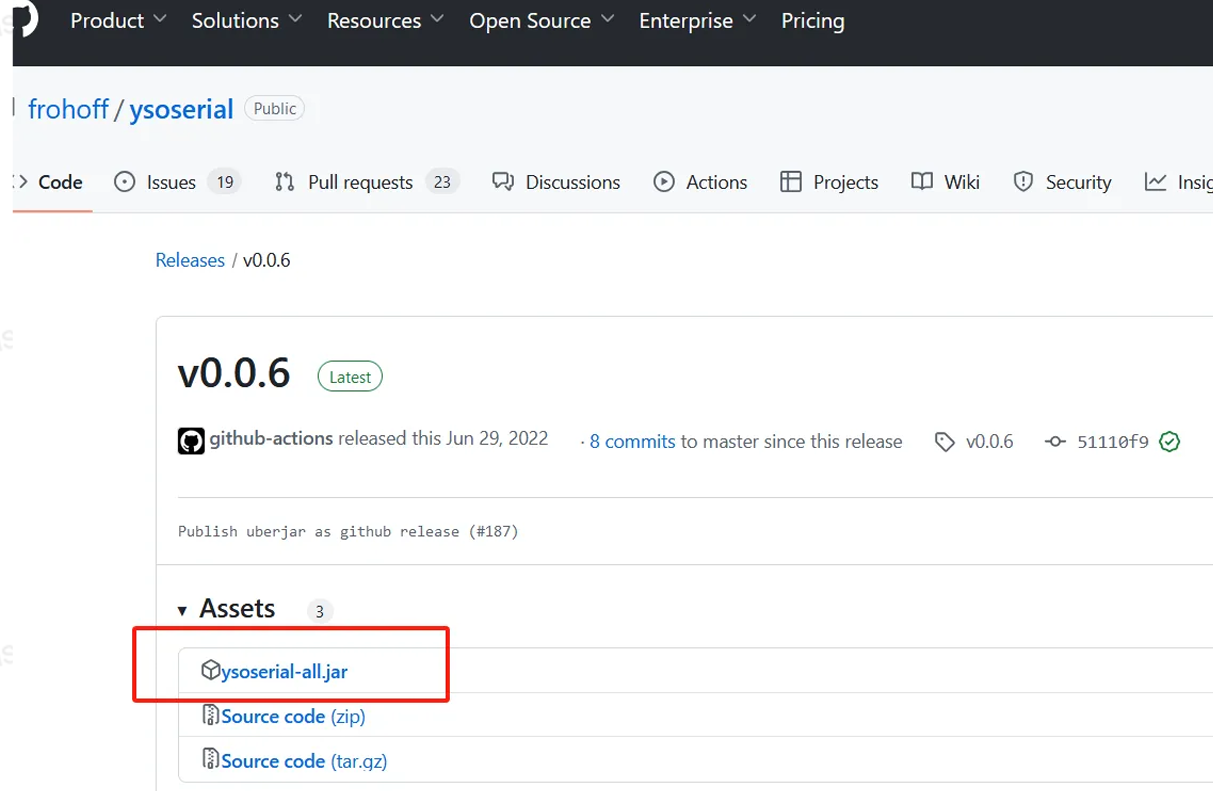Click the commit icon beside 51110f9

(x=1055, y=441)
